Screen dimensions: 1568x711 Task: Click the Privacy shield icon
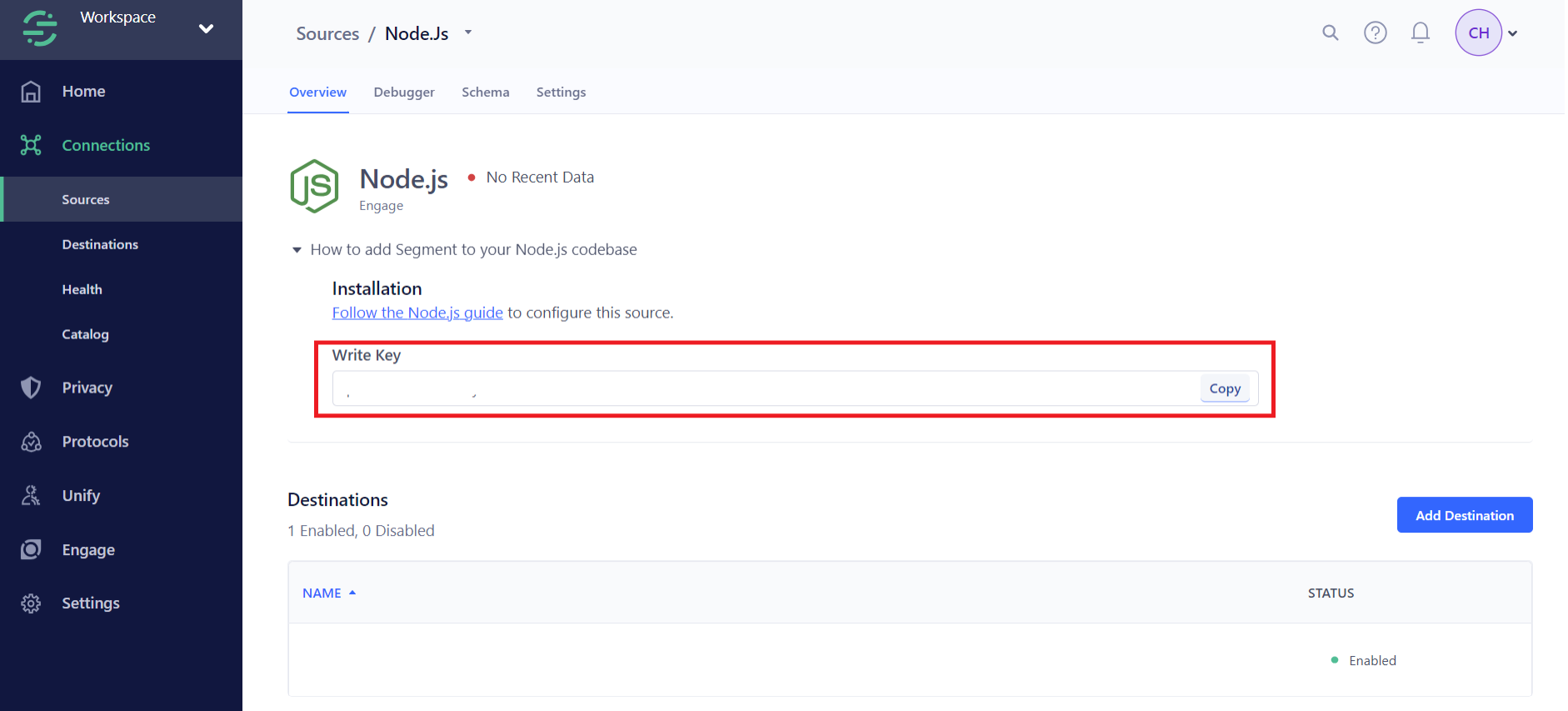[x=31, y=388]
